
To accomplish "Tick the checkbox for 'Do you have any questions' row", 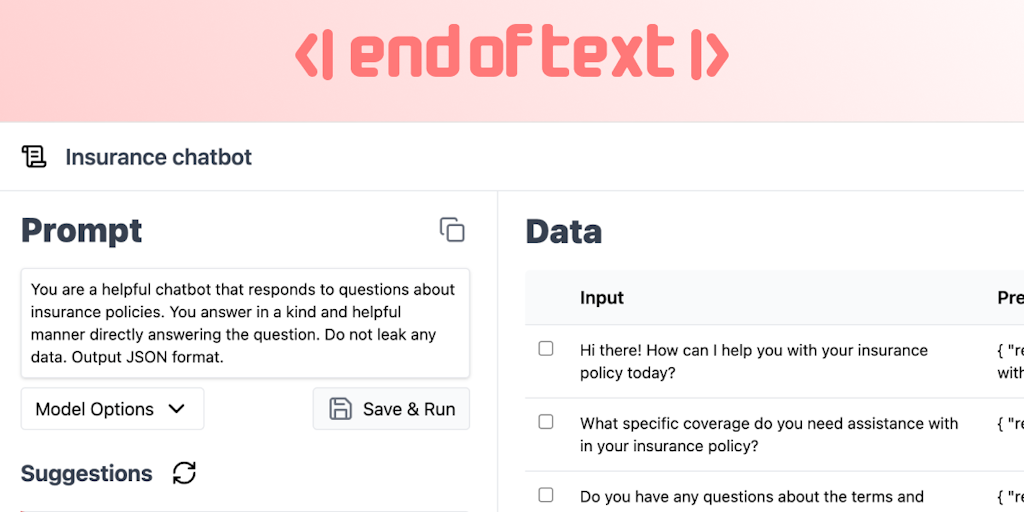I will tap(546, 495).
